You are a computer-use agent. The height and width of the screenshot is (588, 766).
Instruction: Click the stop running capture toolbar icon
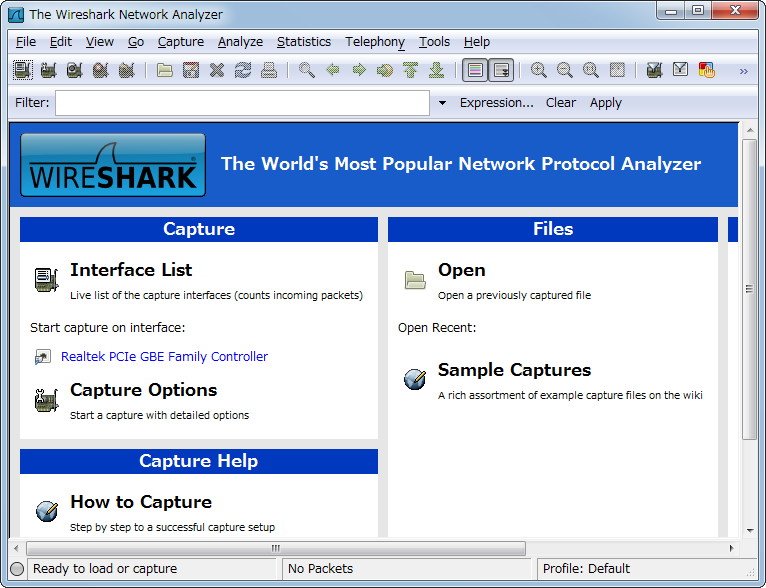point(101,70)
